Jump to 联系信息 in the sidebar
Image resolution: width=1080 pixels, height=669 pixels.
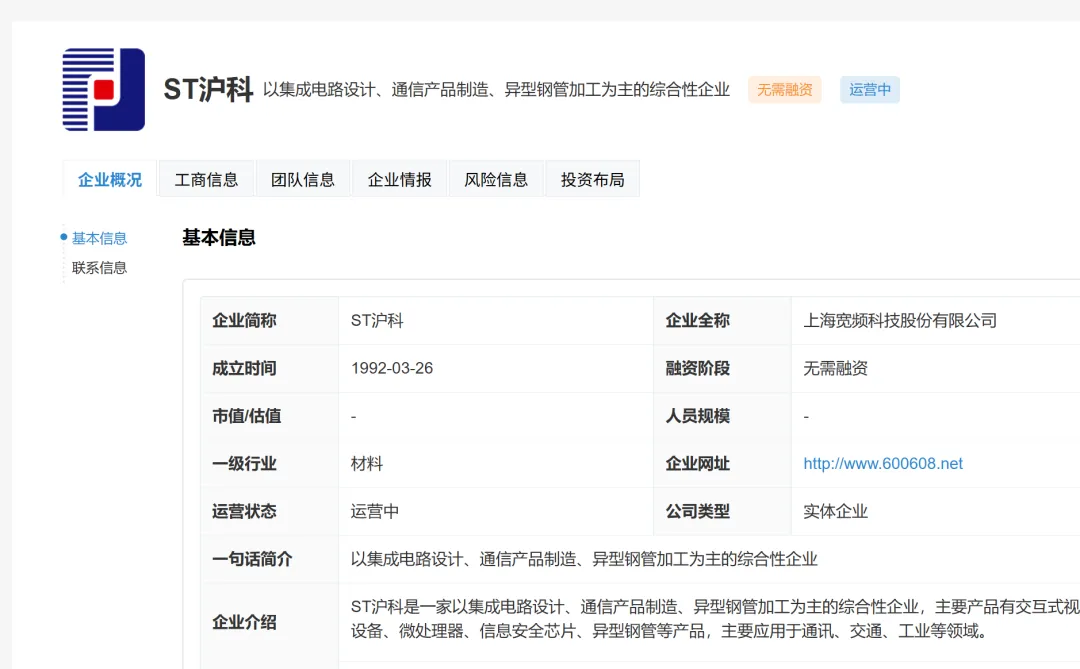tap(99, 267)
